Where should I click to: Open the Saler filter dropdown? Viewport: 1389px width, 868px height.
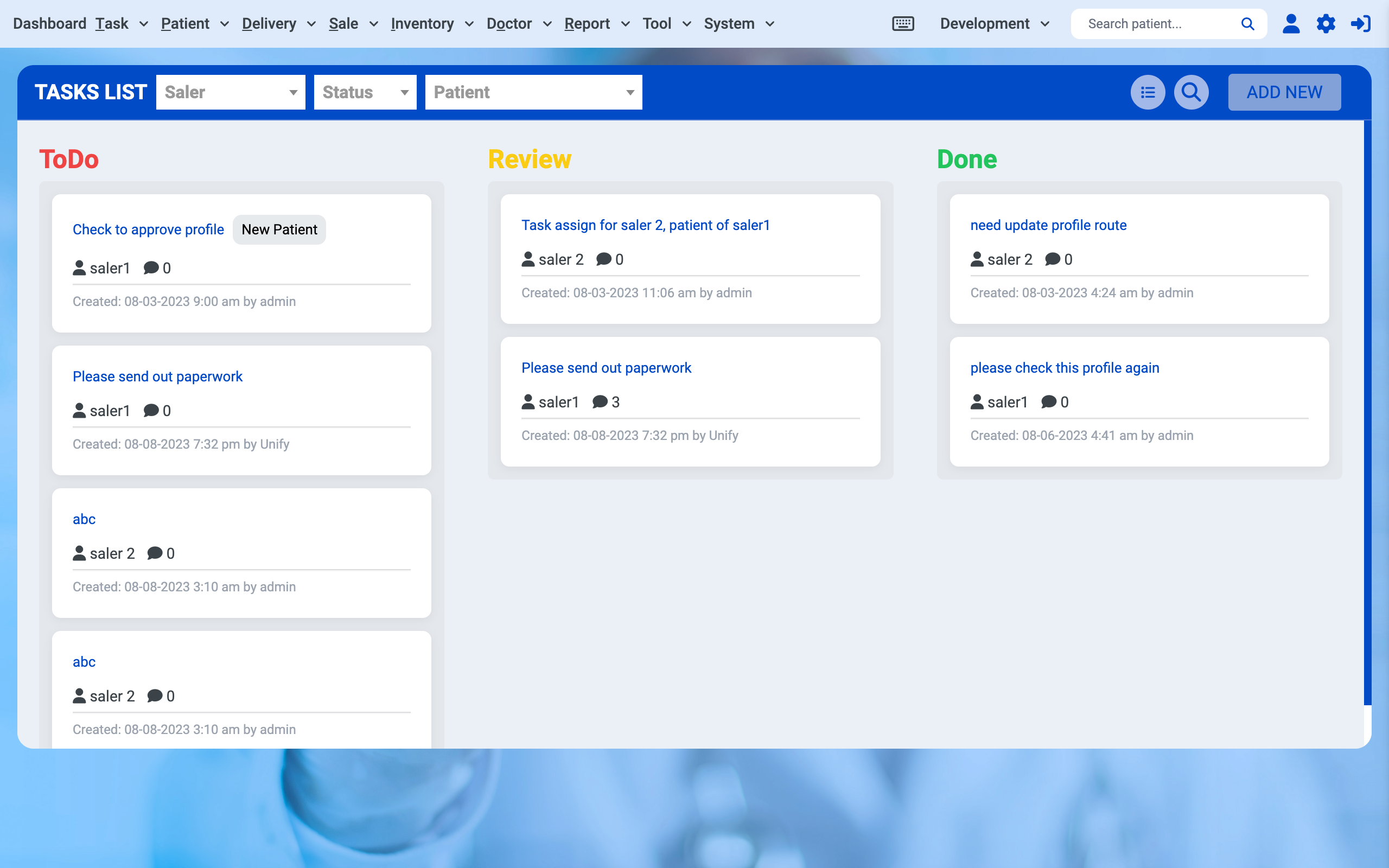pos(231,92)
